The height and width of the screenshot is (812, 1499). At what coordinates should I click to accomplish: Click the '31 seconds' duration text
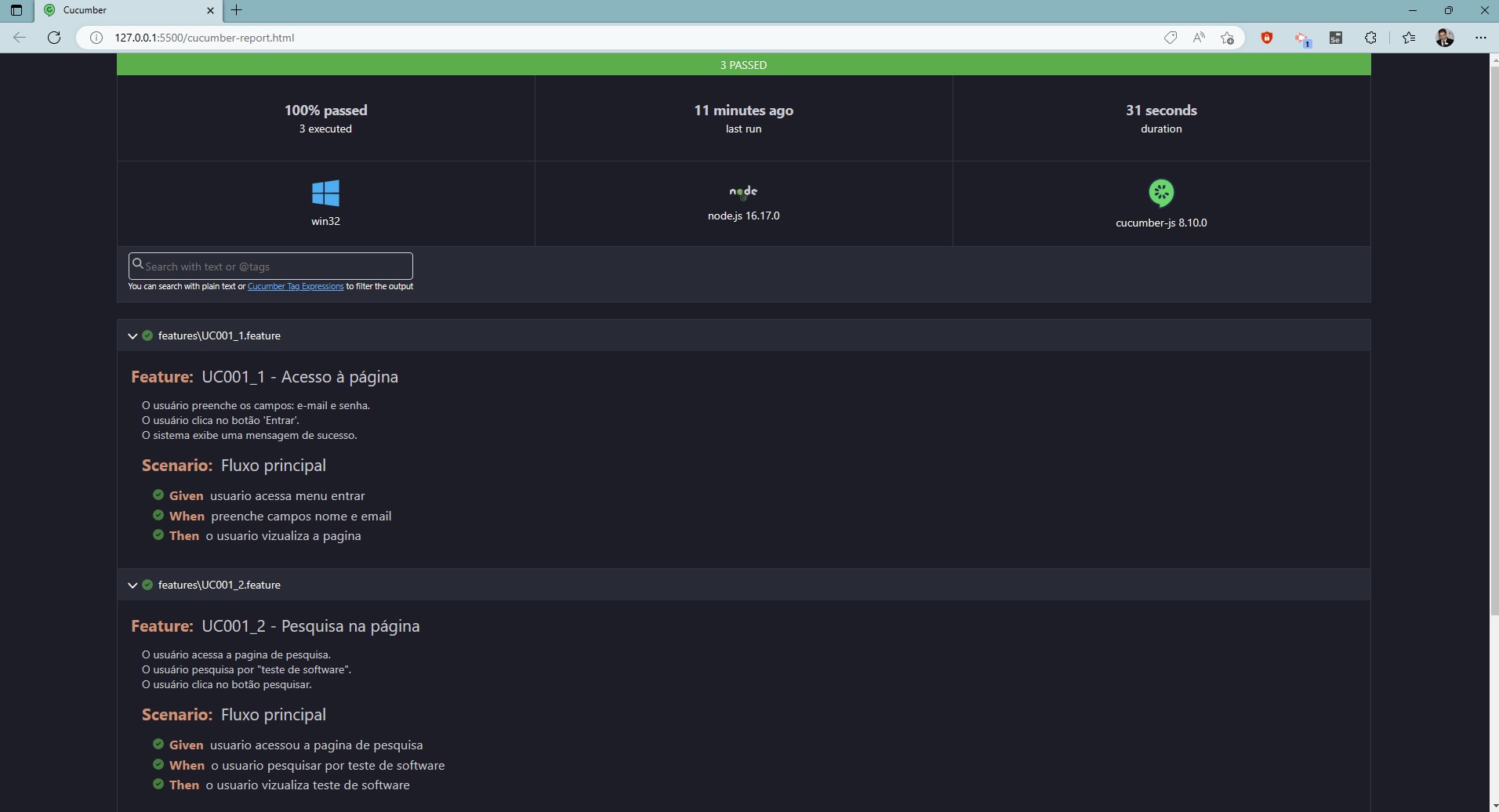1161,111
